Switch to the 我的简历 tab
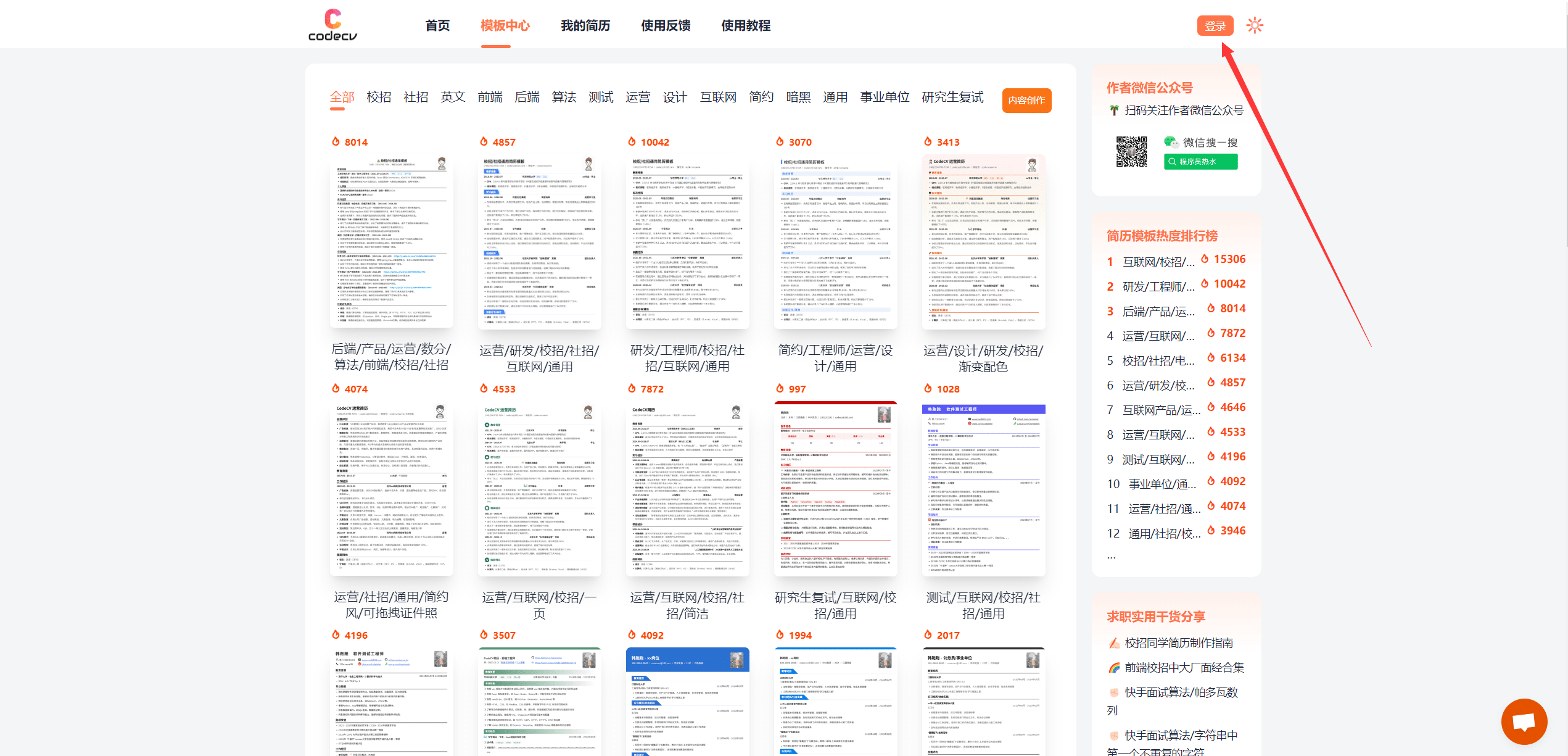 coord(585,25)
